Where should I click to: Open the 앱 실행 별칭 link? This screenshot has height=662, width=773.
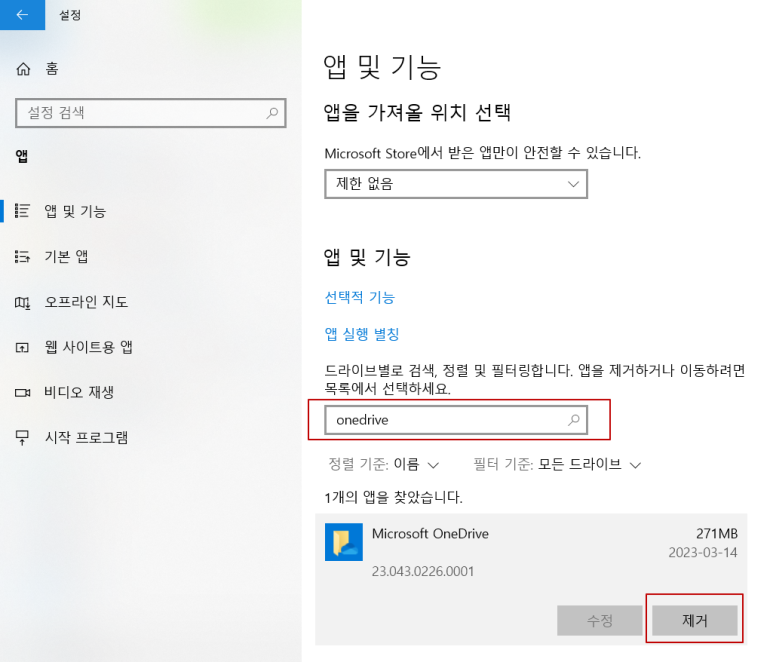[x=361, y=334]
